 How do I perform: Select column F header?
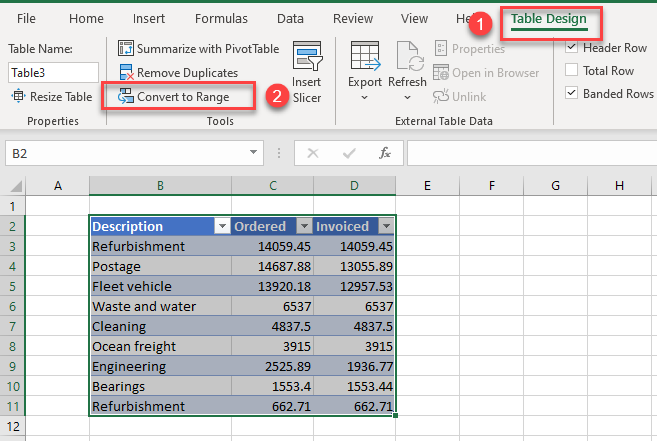click(x=492, y=186)
